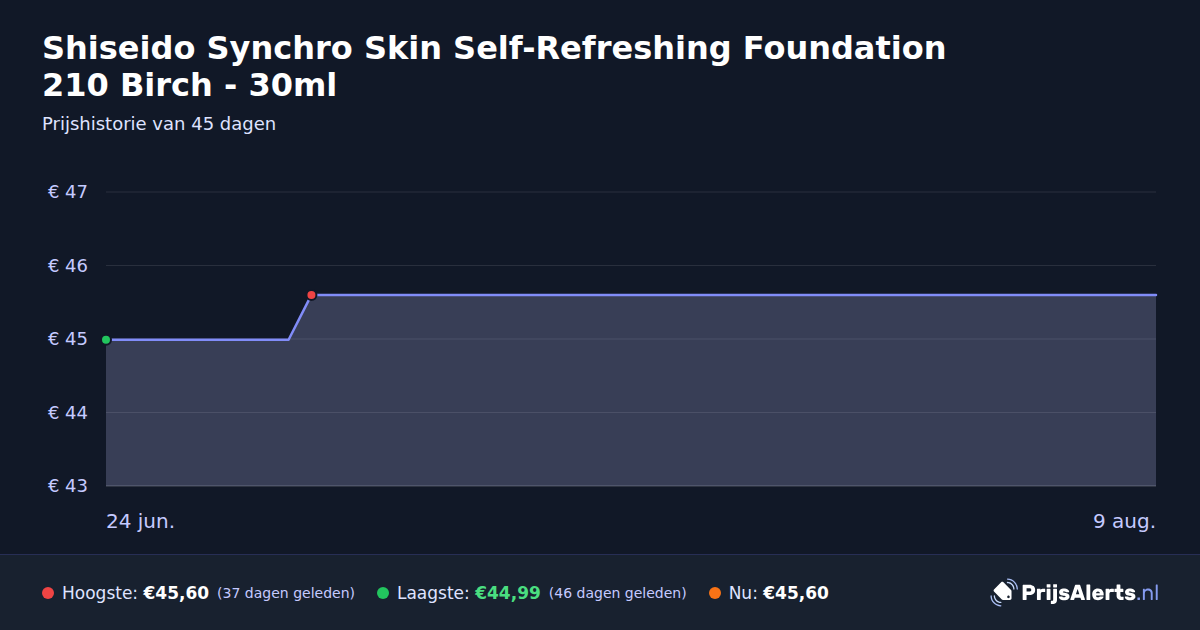Click the PrijsAlerts tag logo icon

point(1003,593)
